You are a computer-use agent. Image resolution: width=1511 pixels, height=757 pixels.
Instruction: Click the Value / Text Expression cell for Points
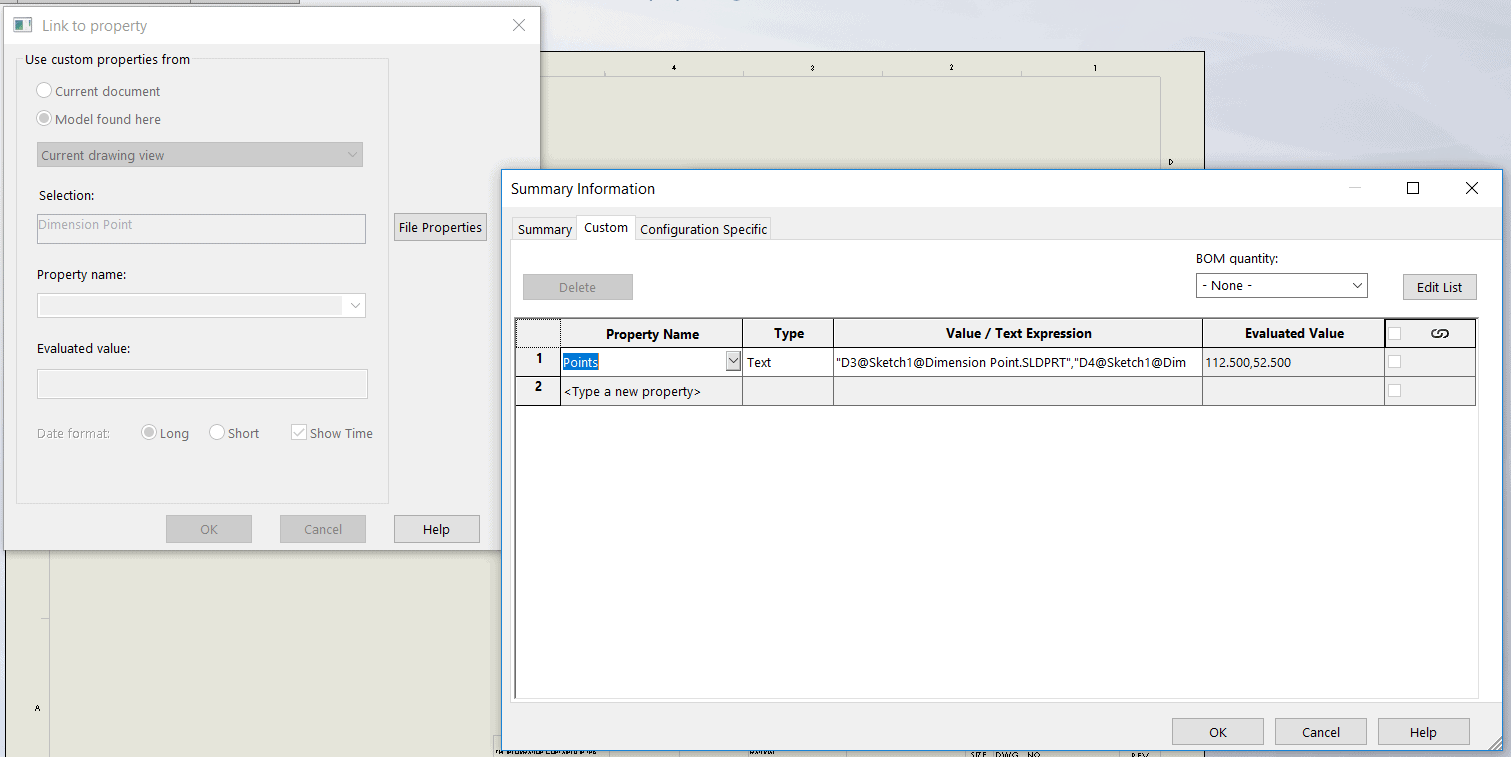(1017, 362)
